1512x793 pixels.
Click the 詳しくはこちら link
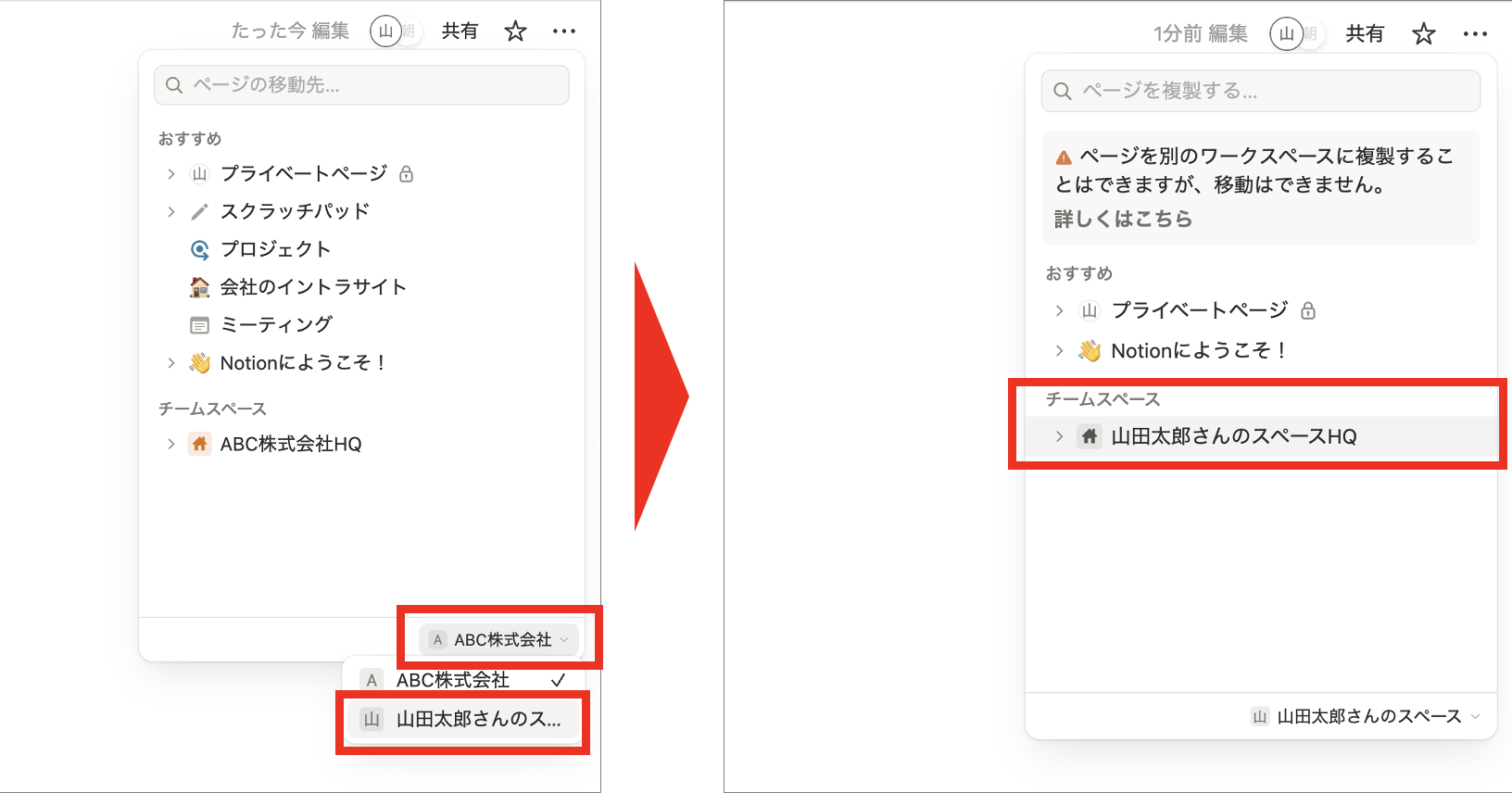pos(1123,219)
